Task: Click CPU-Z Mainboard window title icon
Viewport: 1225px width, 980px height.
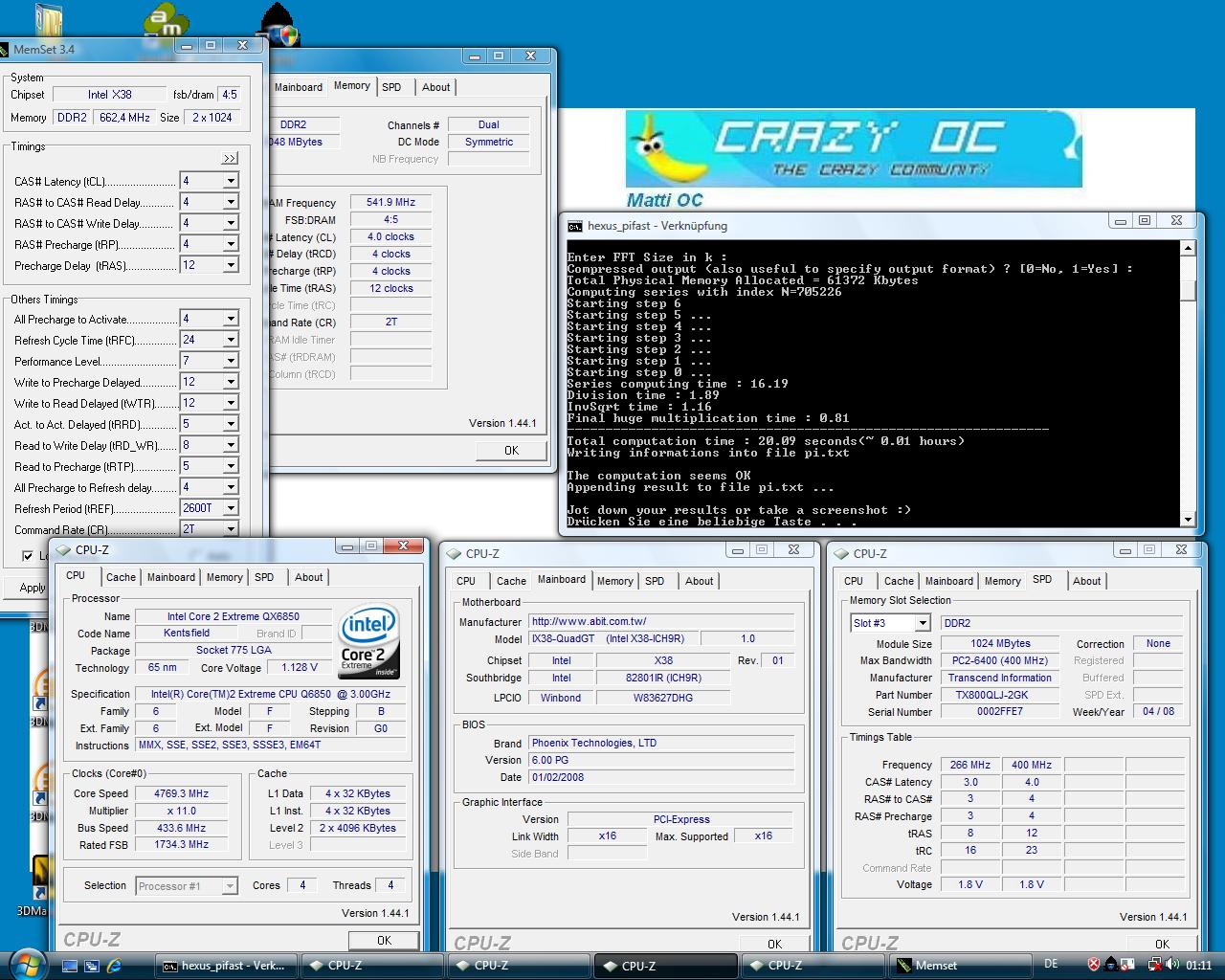Action: pyautogui.click(x=455, y=553)
